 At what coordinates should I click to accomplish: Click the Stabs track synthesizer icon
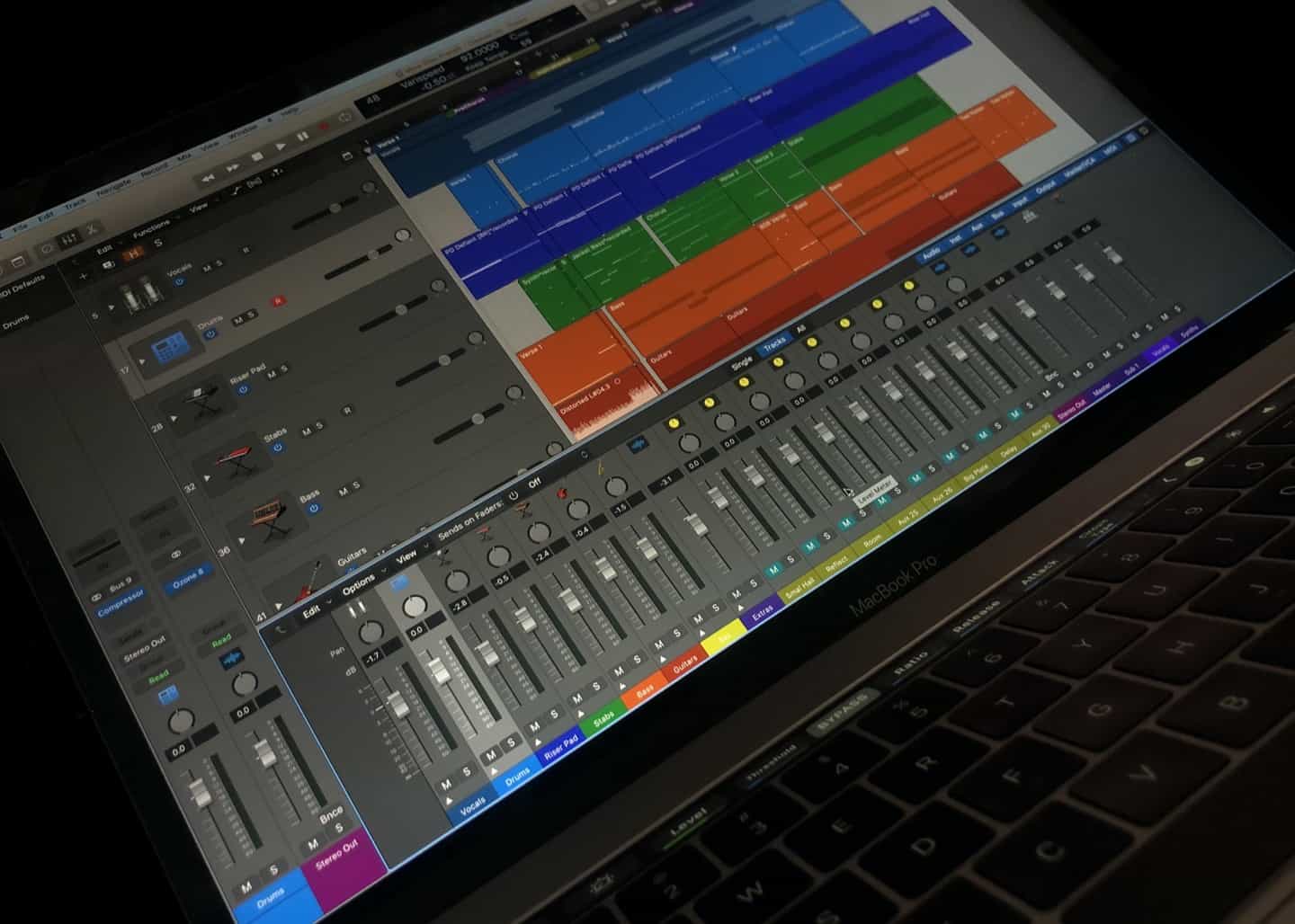pos(234,457)
